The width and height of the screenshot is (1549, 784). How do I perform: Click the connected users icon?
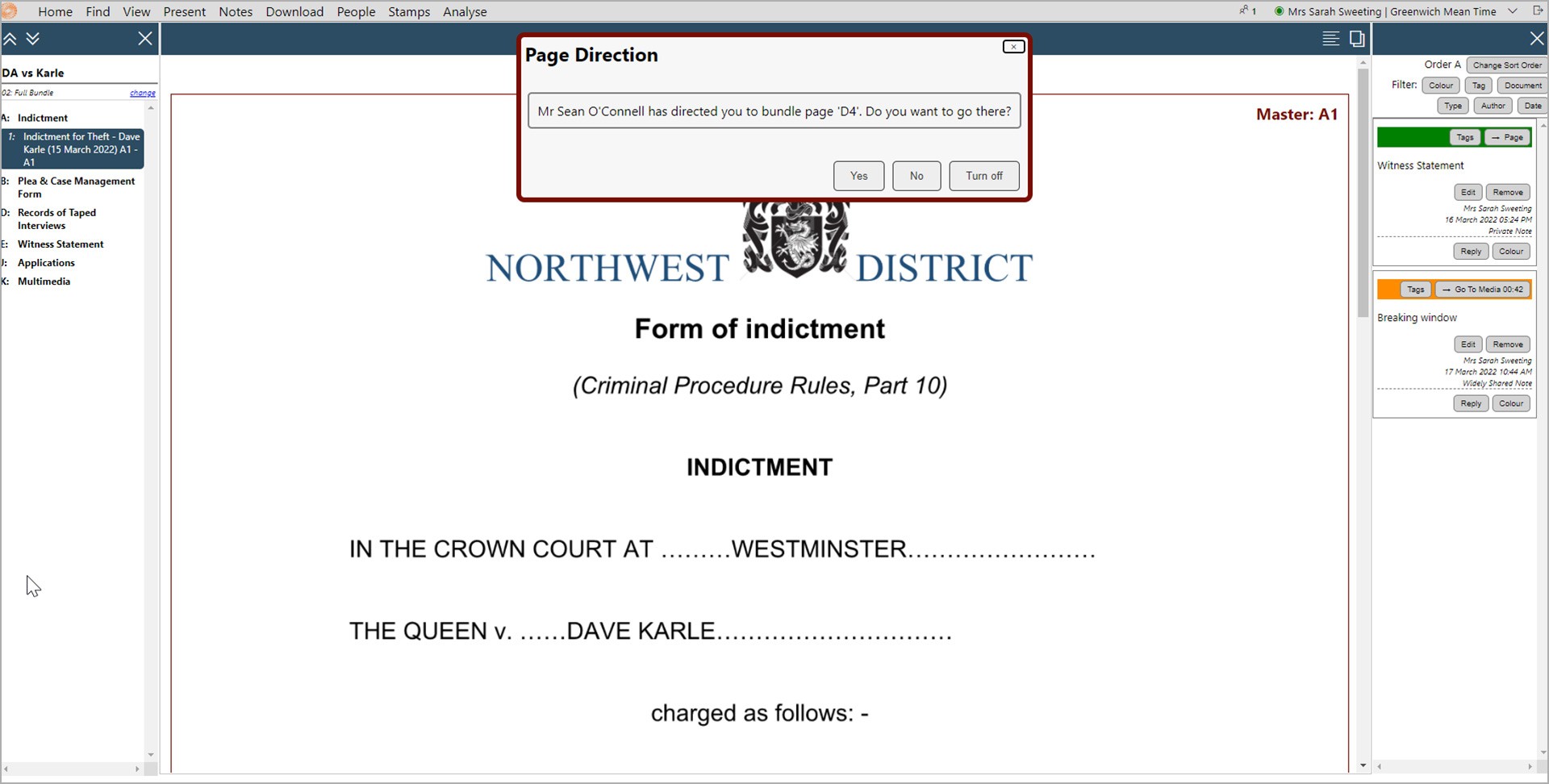[x=1246, y=11]
